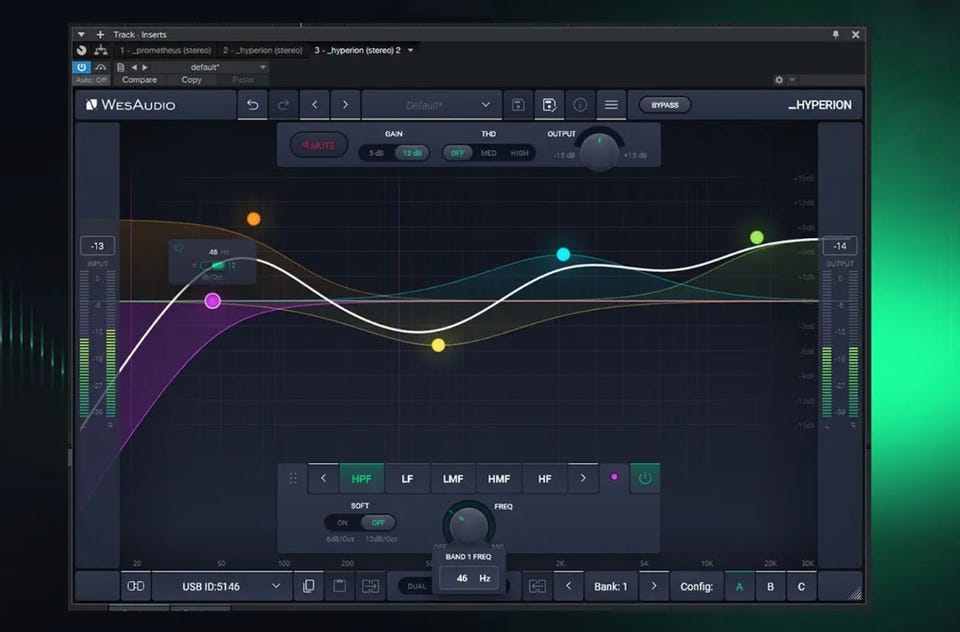The height and width of the screenshot is (632, 960).
Task: Click the OUTPUT knob
Action: [x=599, y=150]
